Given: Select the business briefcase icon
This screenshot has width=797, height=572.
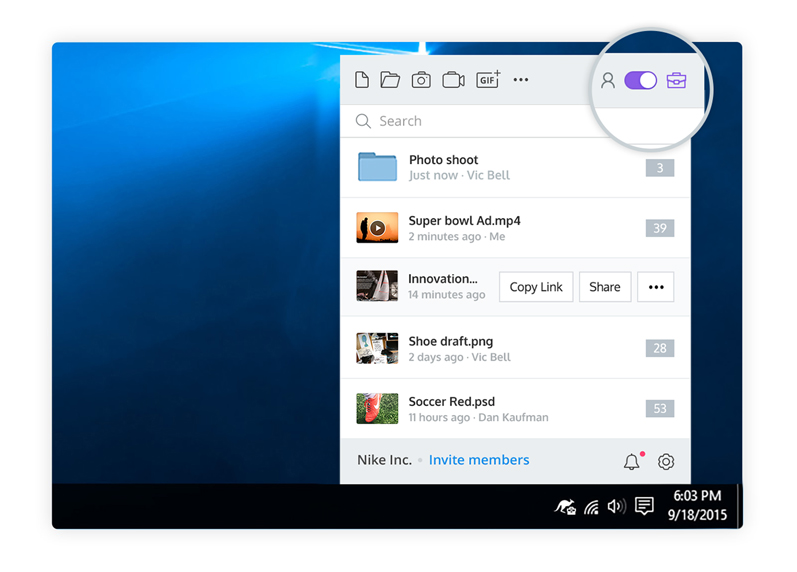Looking at the screenshot, I should (x=677, y=81).
